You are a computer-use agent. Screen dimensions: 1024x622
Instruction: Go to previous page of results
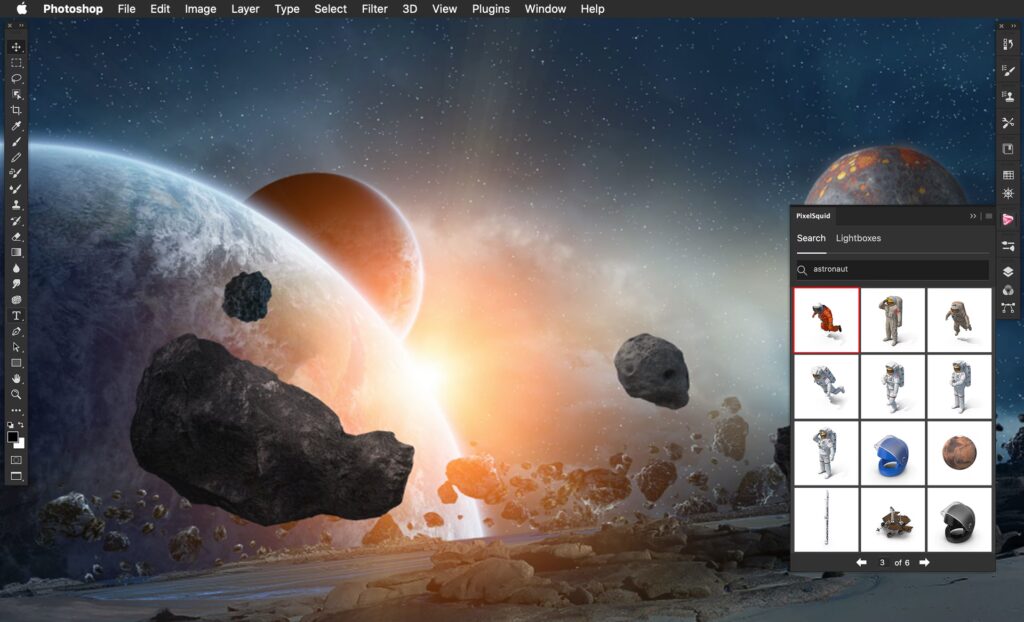(861, 563)
